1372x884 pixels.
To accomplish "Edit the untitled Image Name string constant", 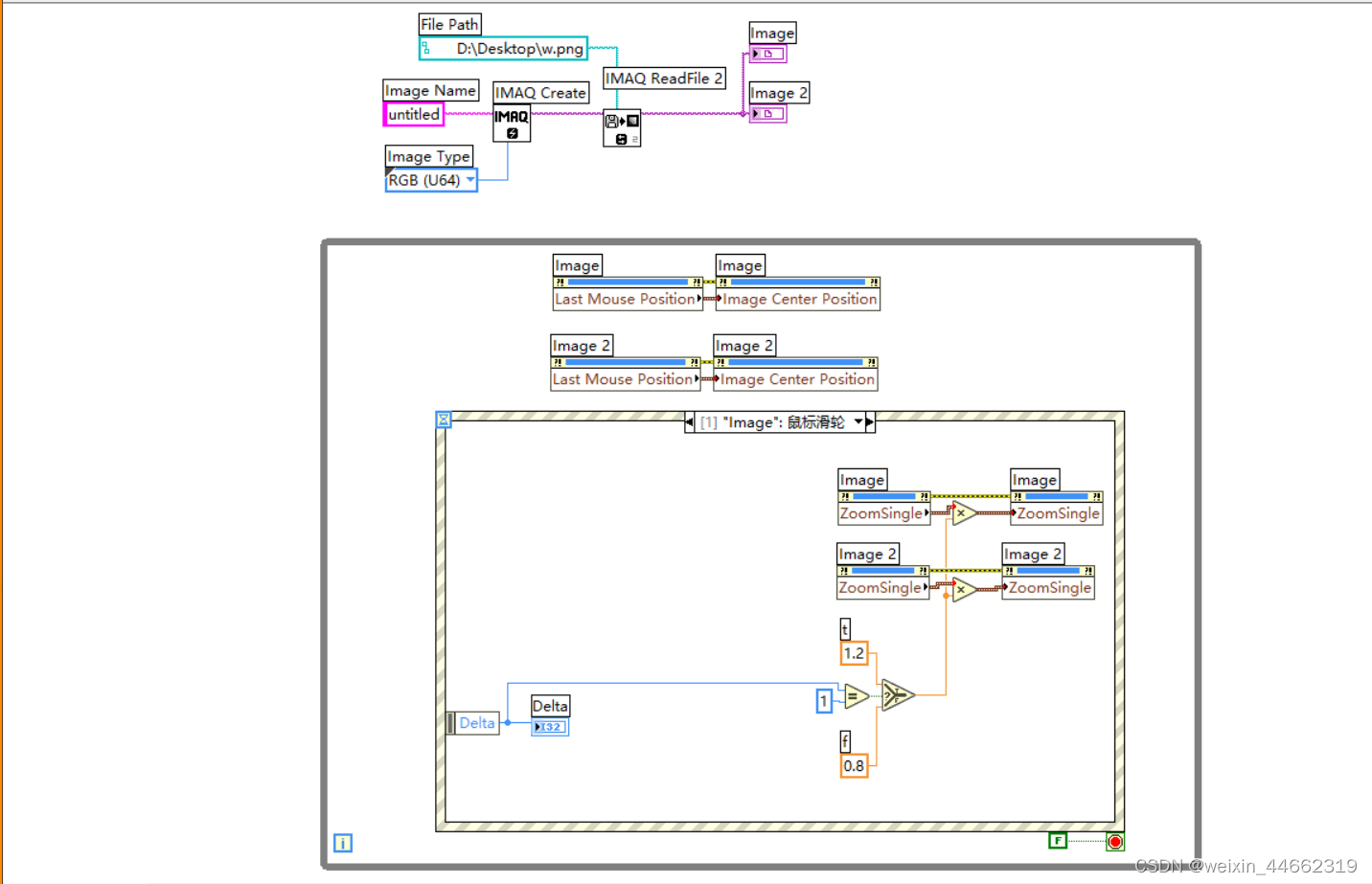I will (x=413, y=114).
